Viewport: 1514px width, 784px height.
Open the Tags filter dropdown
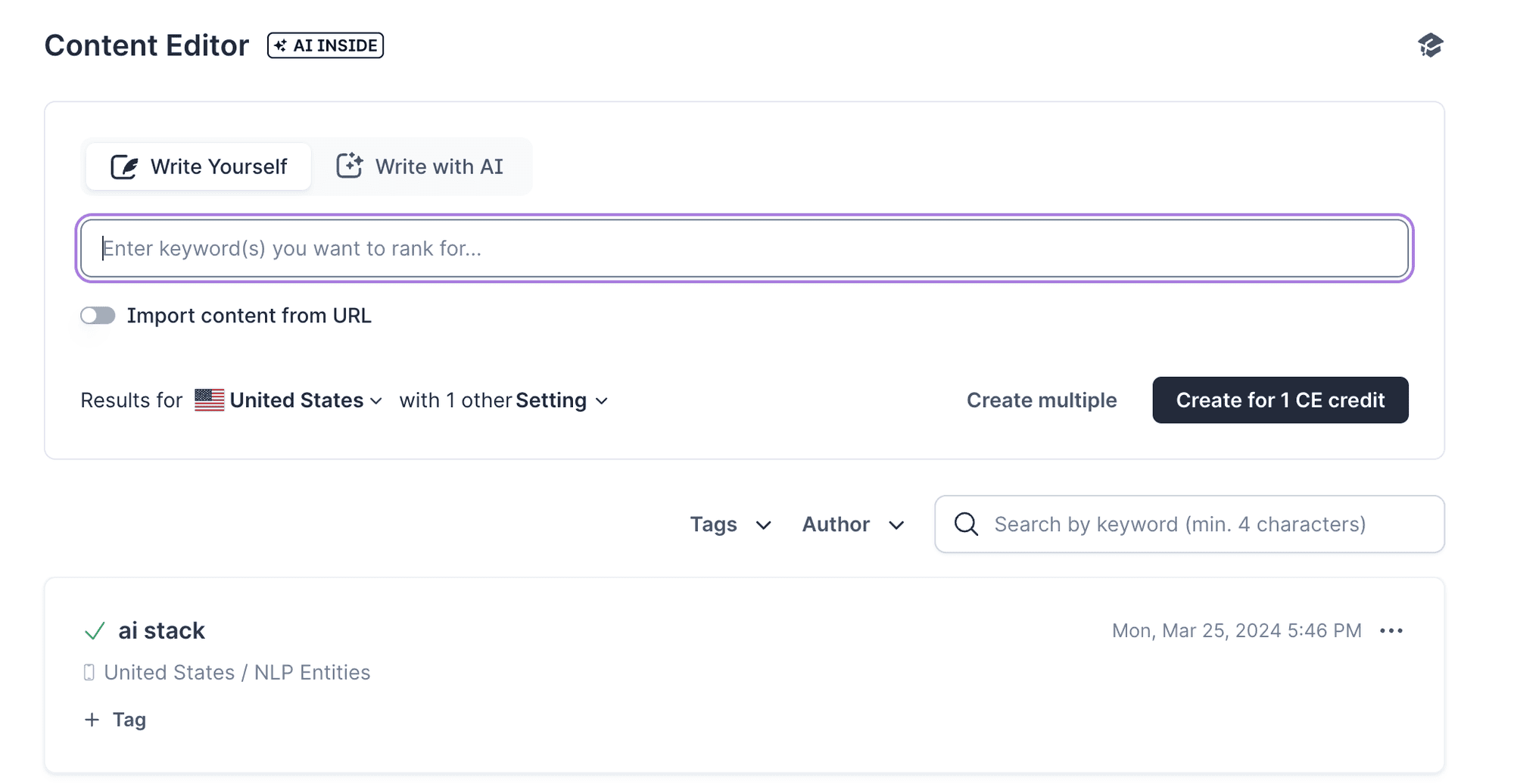(x=731, y=524)
